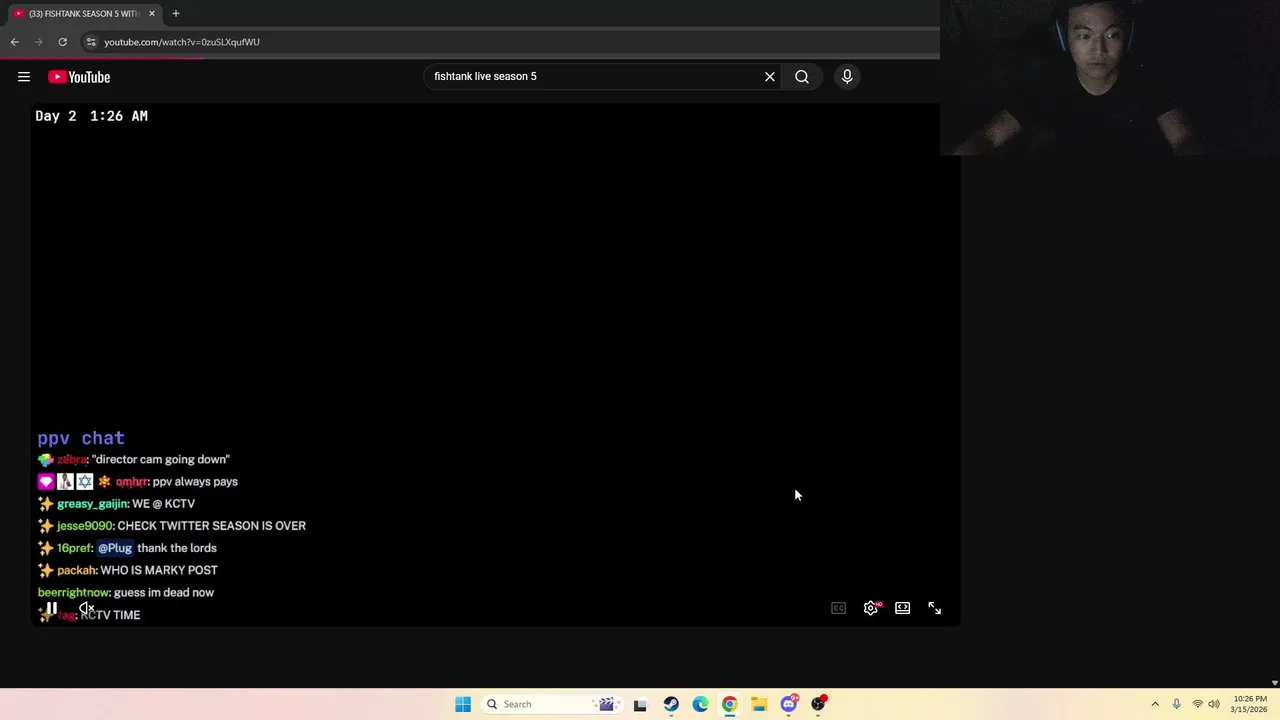Pause the YouTube video

(x=51, y=608)
